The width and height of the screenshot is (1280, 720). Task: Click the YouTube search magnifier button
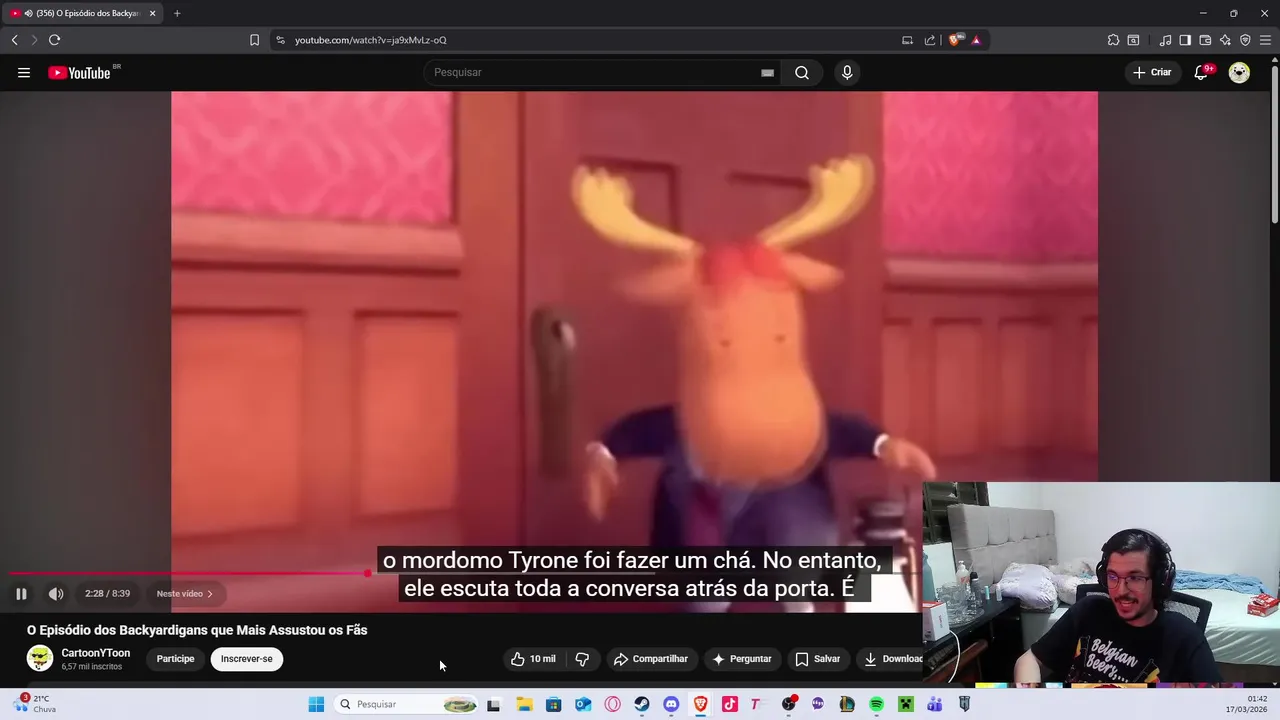(x=802, y=72)
